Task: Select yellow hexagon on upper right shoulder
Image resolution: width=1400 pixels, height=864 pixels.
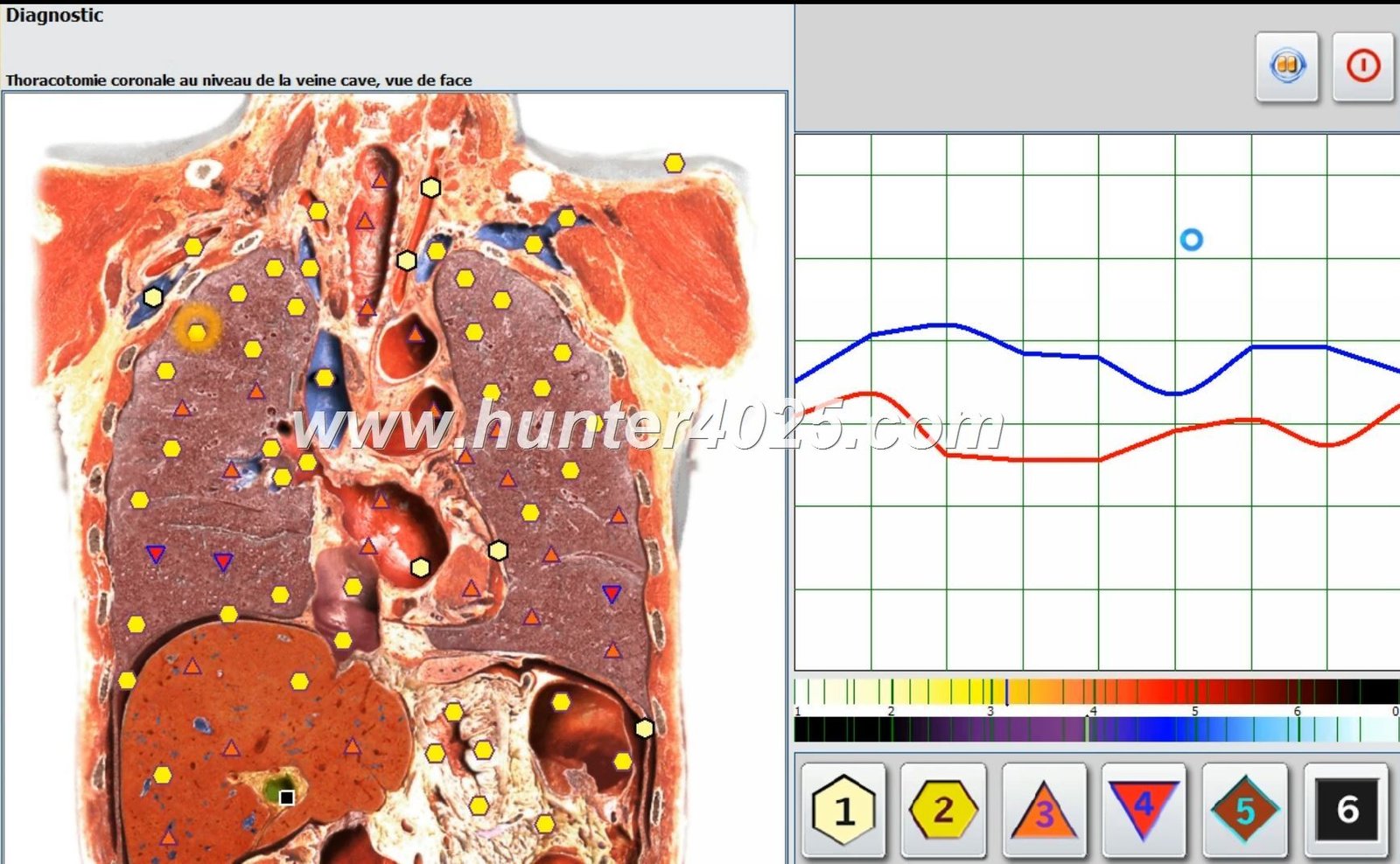Action: pos(674,164)
